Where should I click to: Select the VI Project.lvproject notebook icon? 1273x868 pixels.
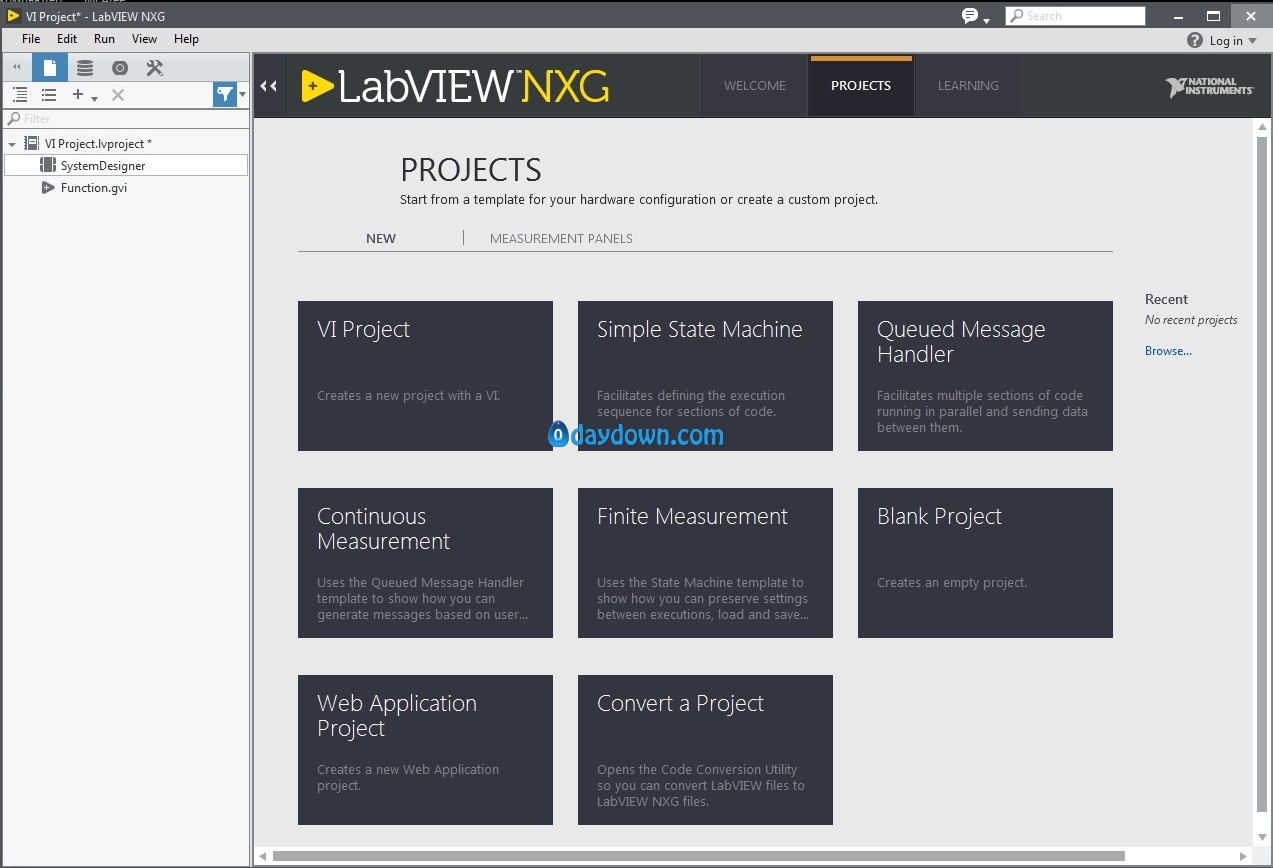[x=31, y=144]
